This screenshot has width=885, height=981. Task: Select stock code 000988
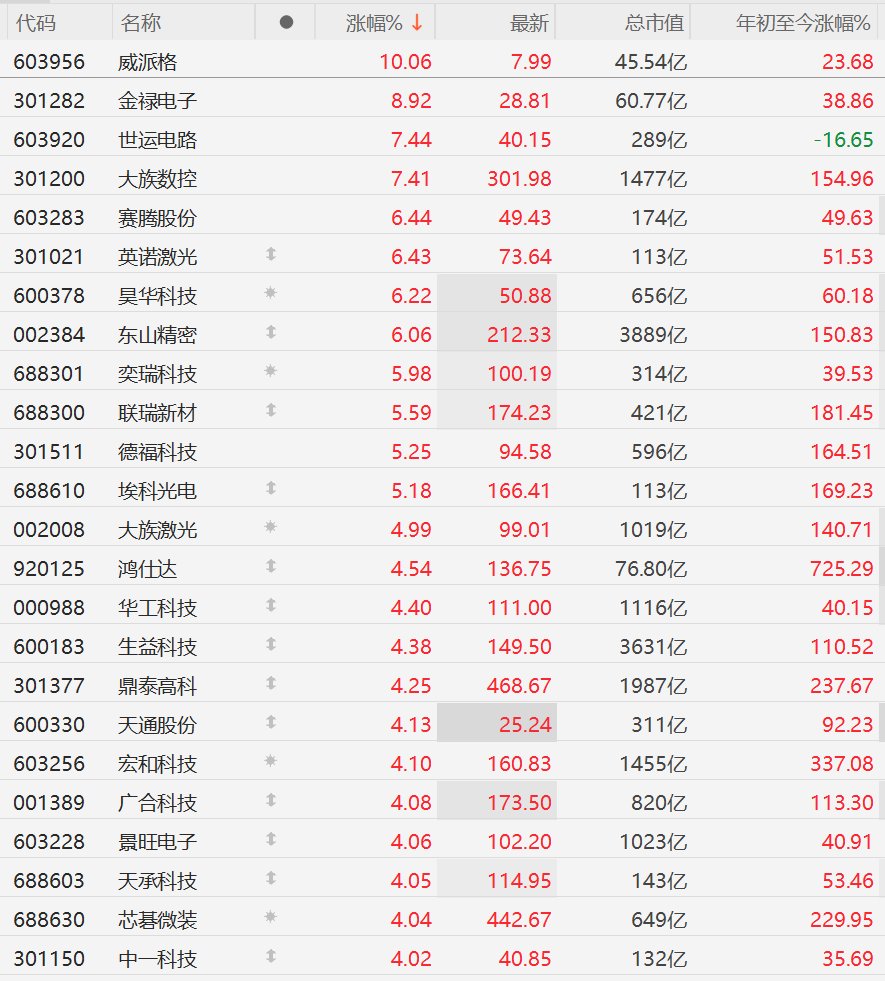[49, 607]
